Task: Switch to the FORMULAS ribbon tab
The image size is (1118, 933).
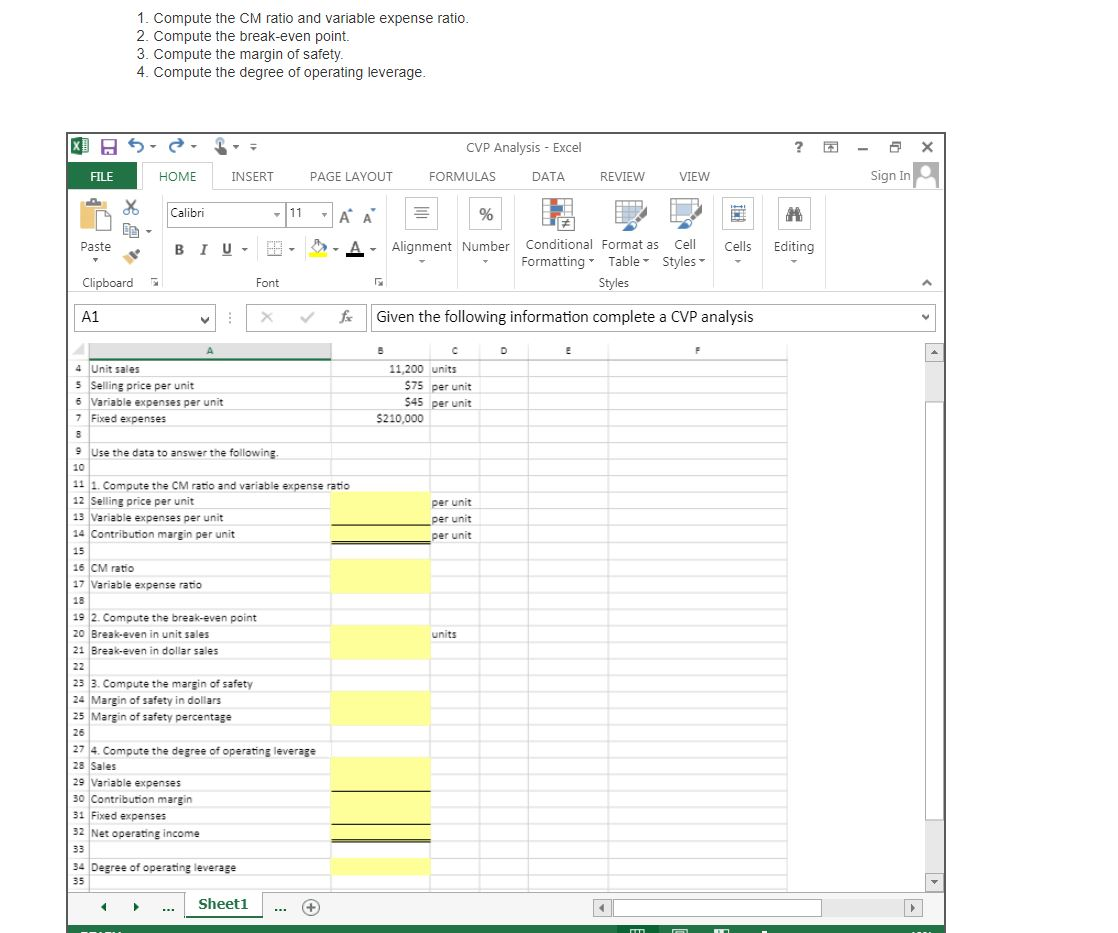Action: [462, 176]
